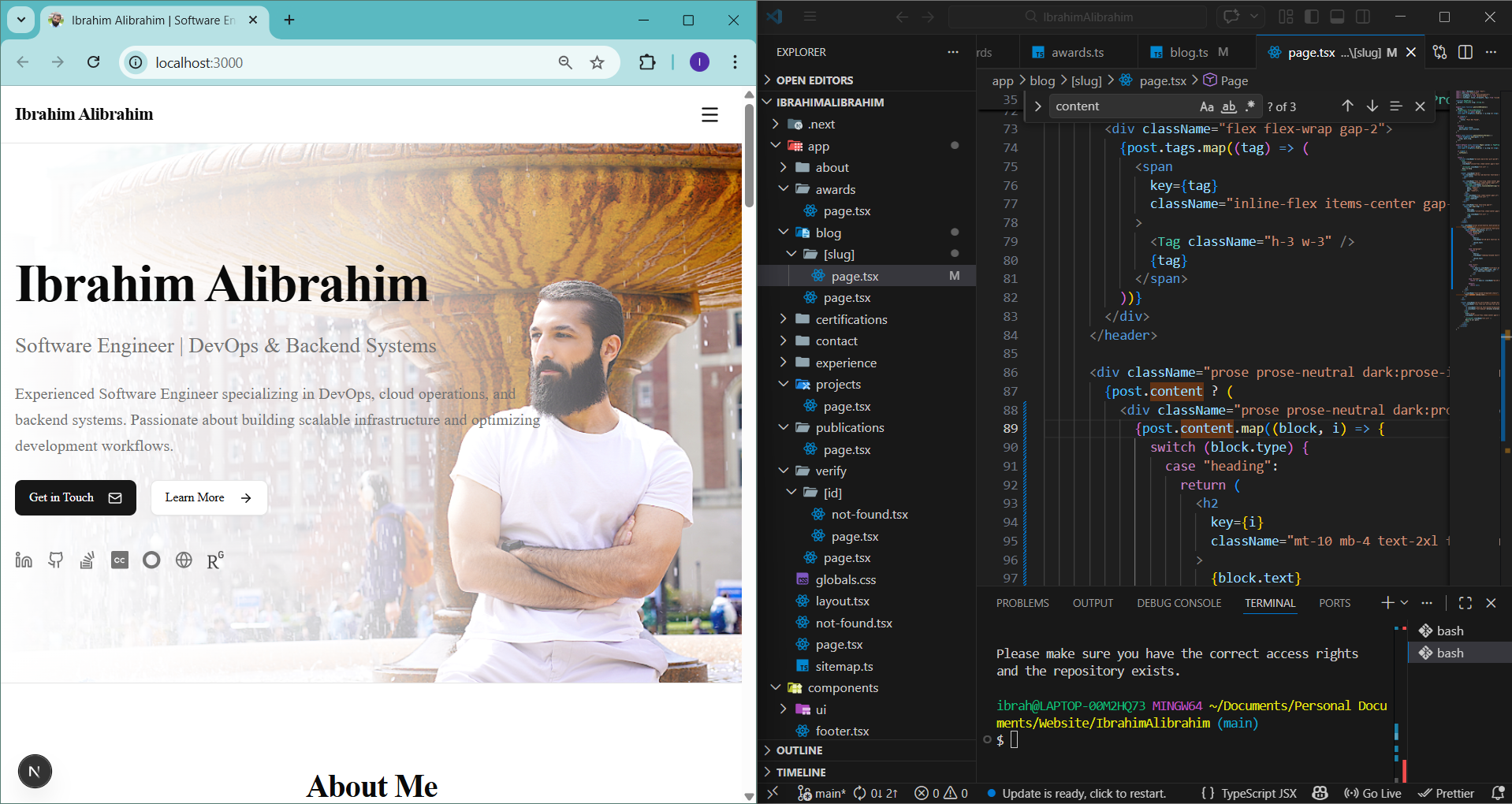Open the hamburger menu on the website
This screenshot has width=1512, height=804.
(x=709, y=115)
